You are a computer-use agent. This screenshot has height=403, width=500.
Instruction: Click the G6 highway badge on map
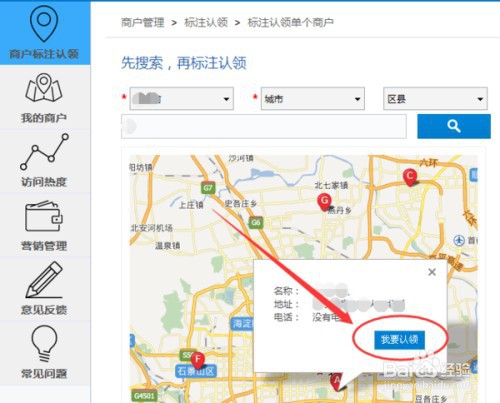pos(256,222)
